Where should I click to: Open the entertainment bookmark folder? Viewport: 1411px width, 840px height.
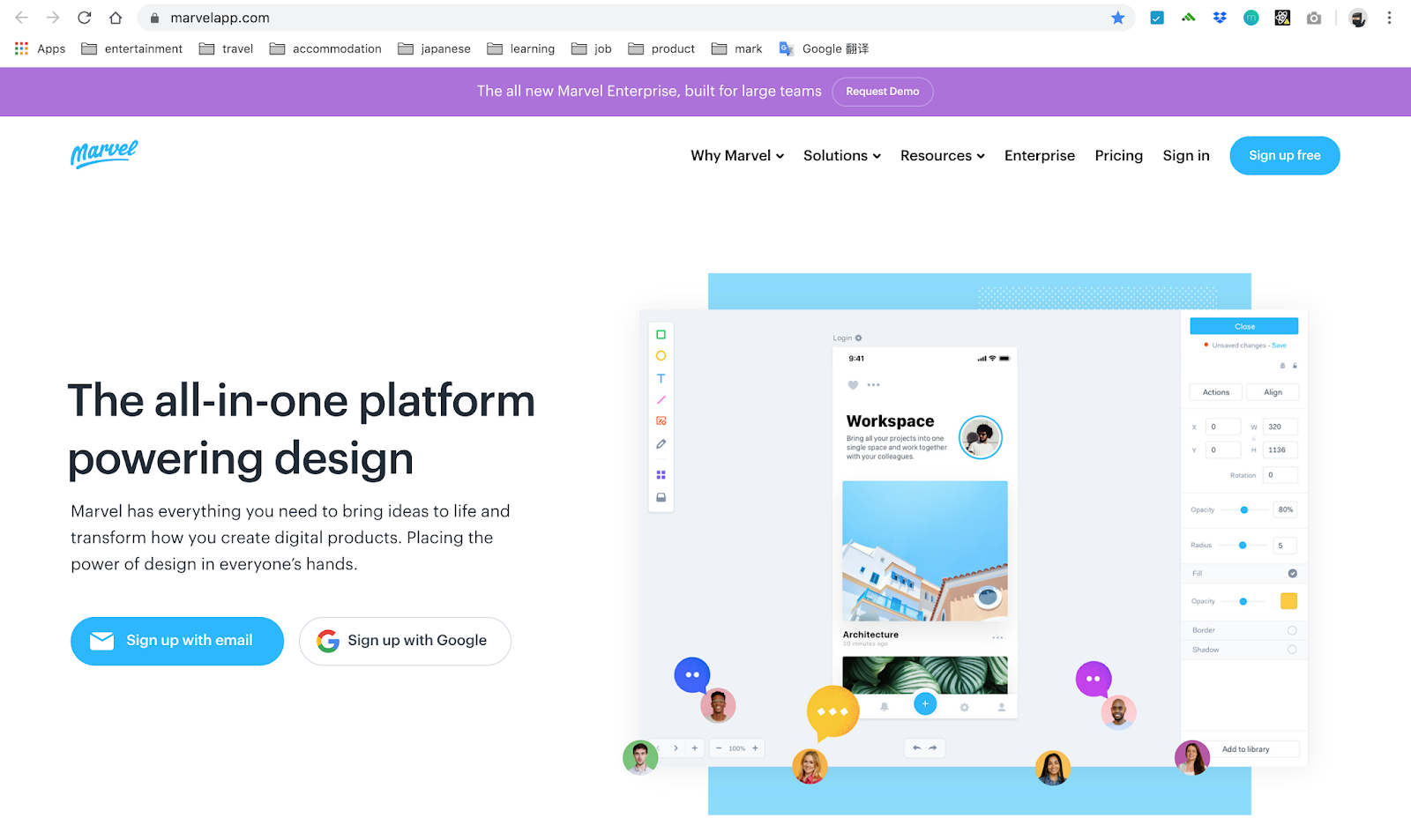click(132, 48)
